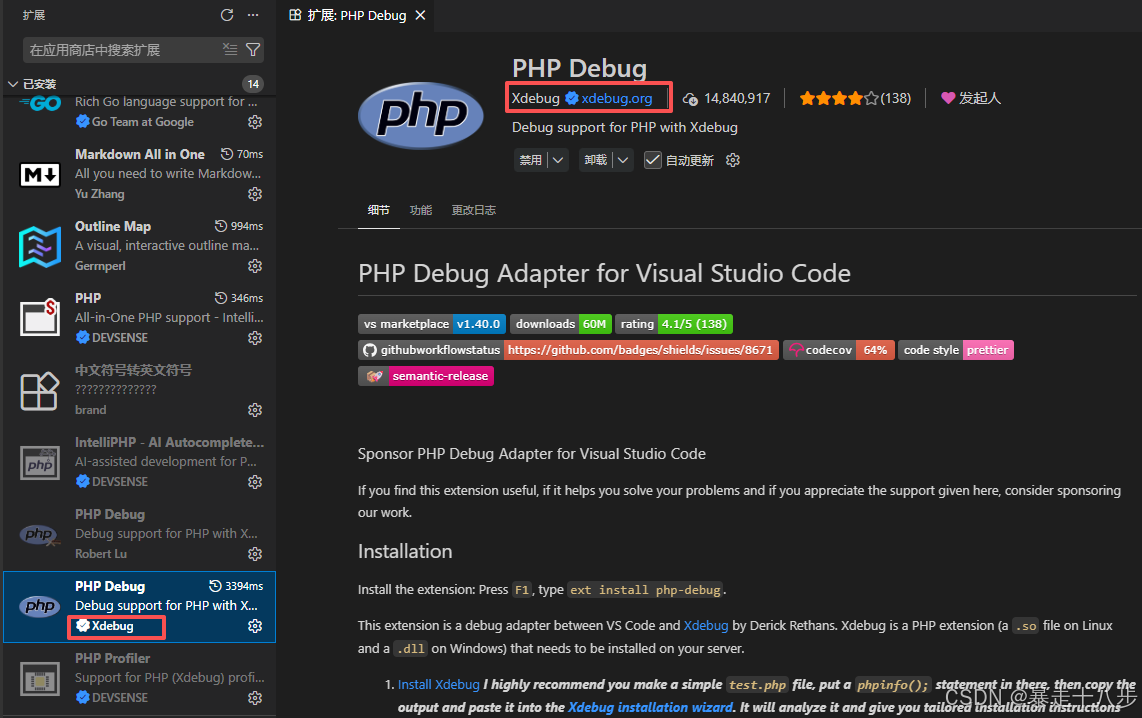Select the IntelliPHP extension icon

tap(39, 463)
